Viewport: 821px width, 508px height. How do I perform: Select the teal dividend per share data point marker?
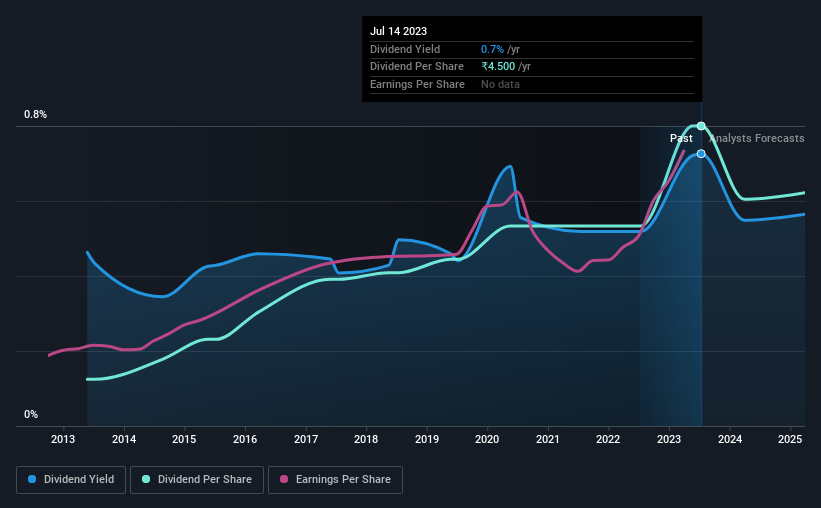point(701,126)
